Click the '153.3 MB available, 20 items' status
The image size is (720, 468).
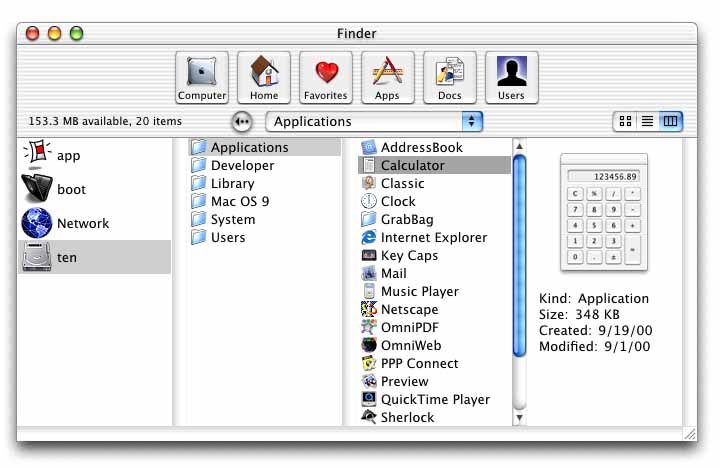click(x=105, y=121)
